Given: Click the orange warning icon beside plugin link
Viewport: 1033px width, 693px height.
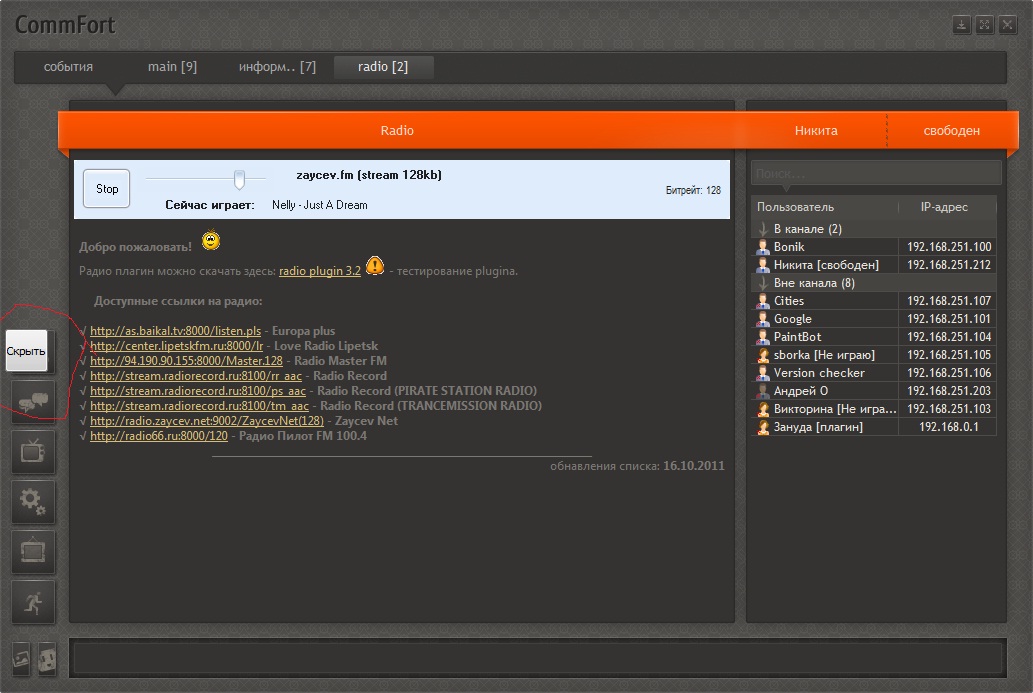Looking at the screenshot, I should tap(374, 266).
